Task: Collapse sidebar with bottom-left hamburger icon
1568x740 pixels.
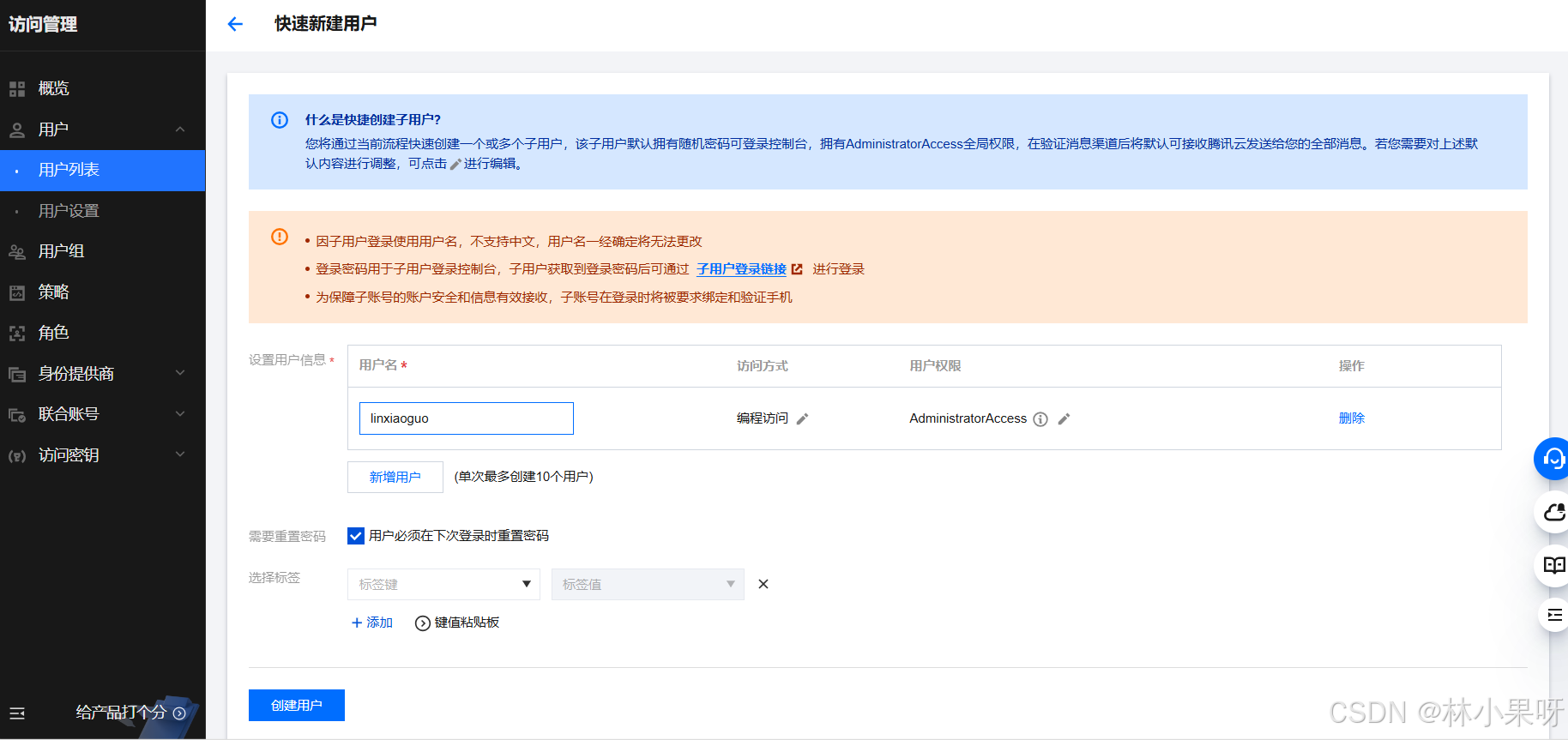Action: tap(17, 713)
